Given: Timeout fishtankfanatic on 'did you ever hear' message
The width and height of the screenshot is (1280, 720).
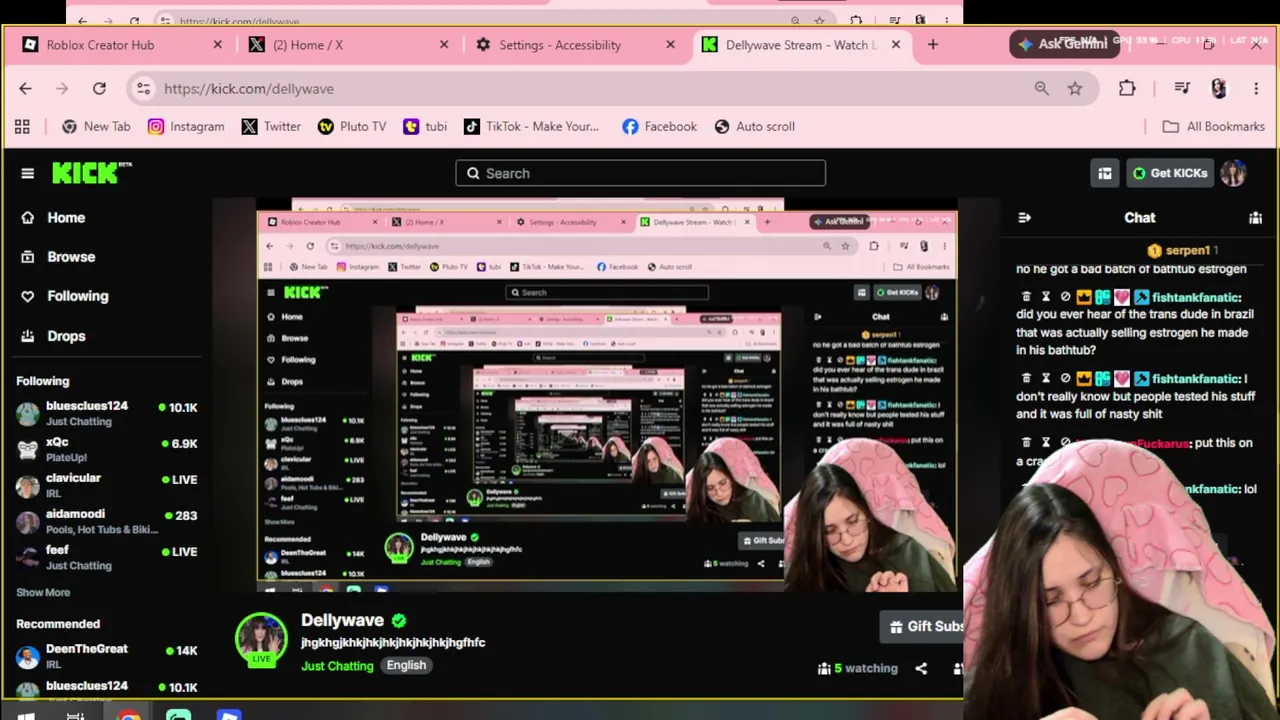Looking at the screenshot, I should coord(1045,297).
